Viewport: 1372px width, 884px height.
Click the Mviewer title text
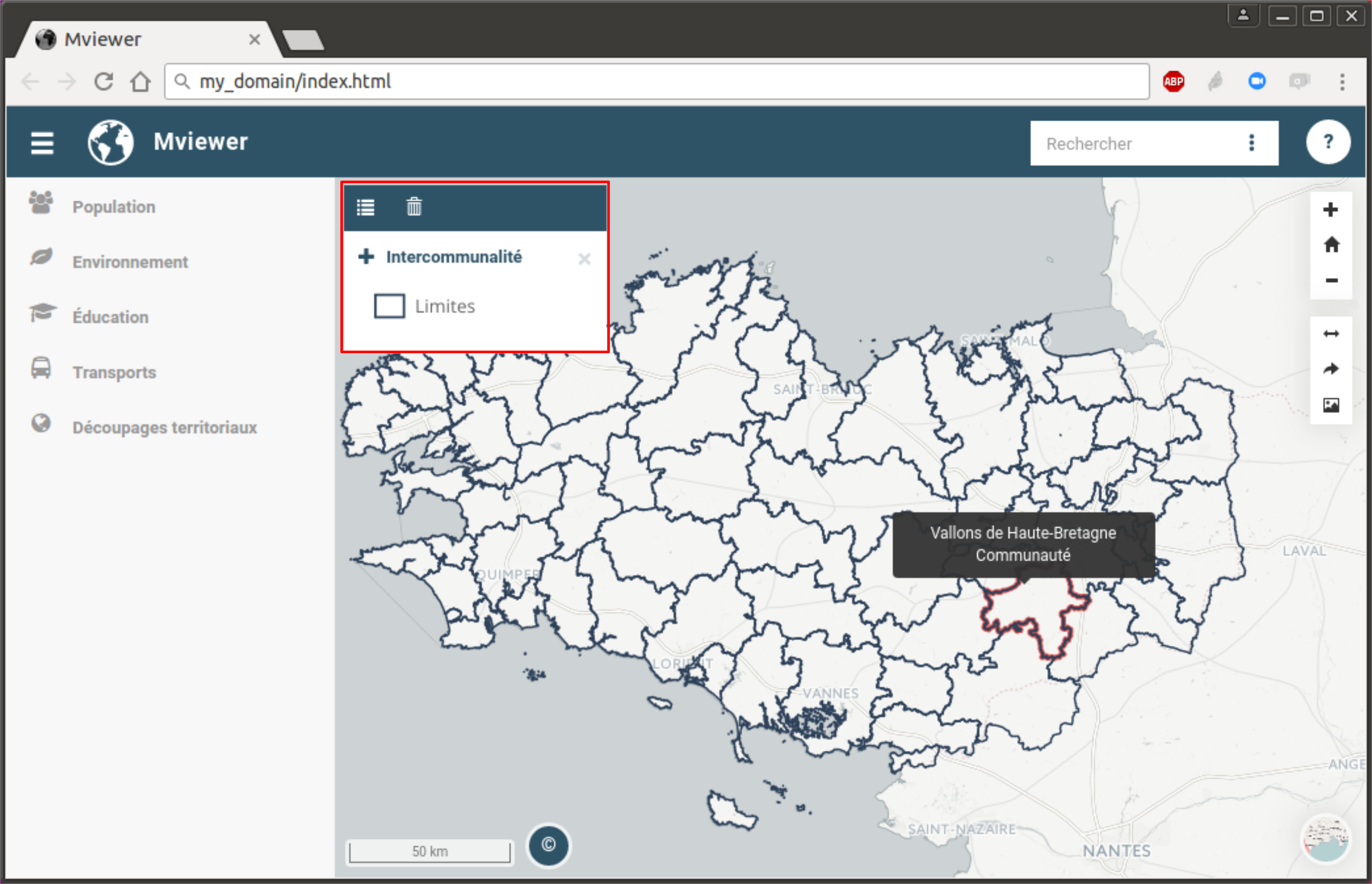pos(201,142)
